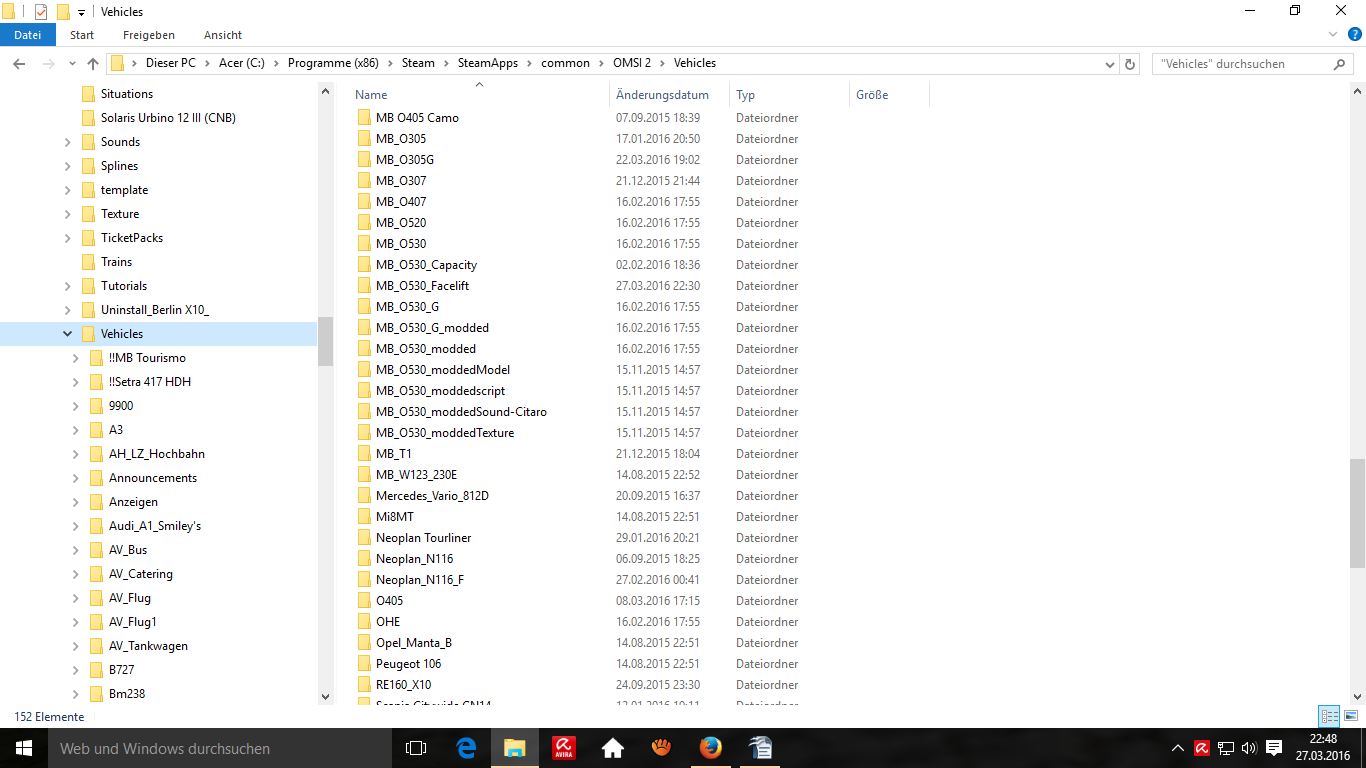Open the recent locations dropdown arrow
This screenshot has height=768, width=1366.
[x=70, y=64]
